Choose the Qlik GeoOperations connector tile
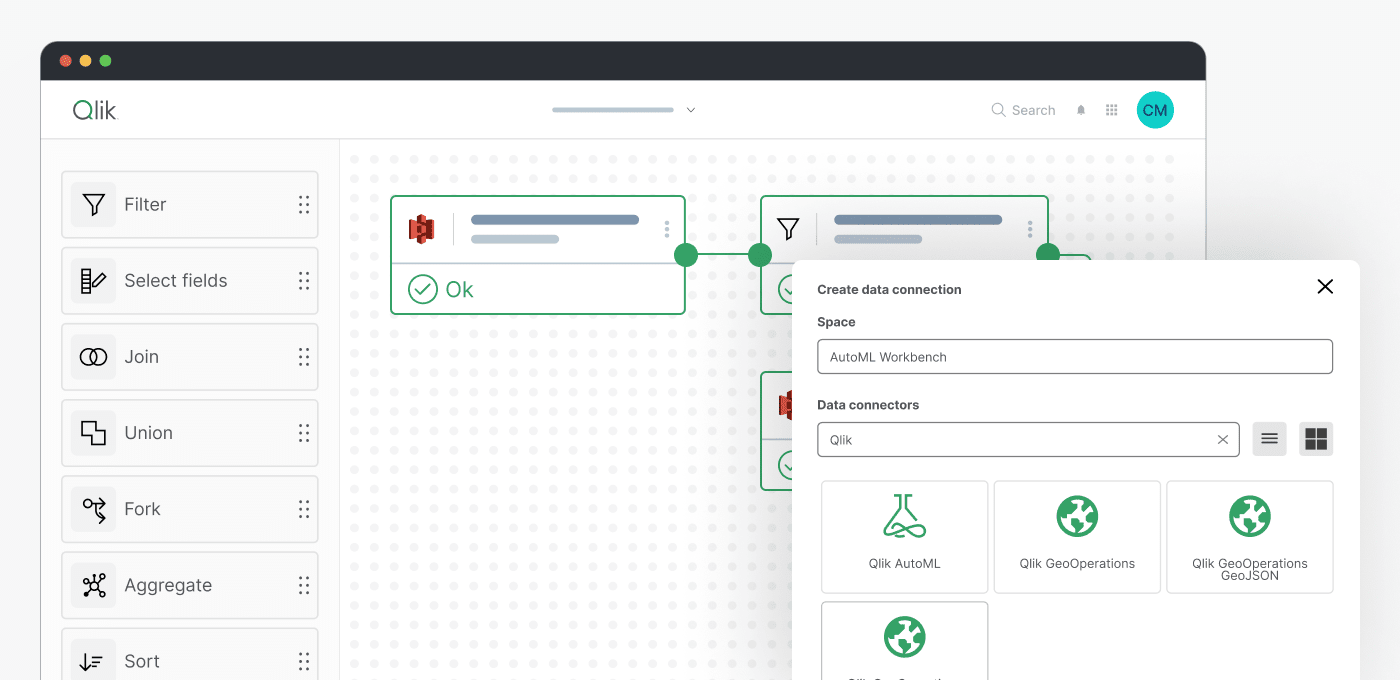This screenshot has width=1400, height=680. 1077,537
